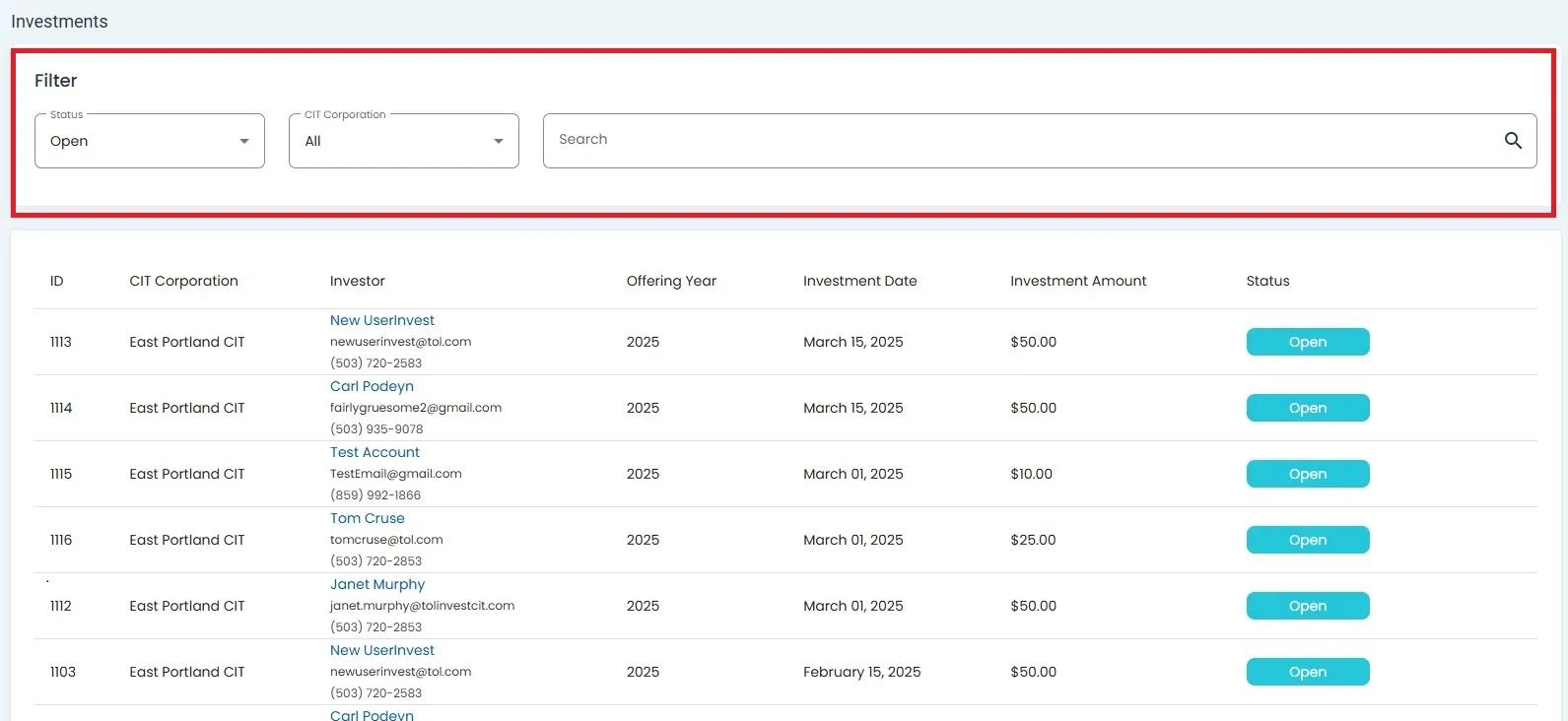The image size is (1568, 721).
Task: Click the Offering Year column header
Action: coord(671,281)
